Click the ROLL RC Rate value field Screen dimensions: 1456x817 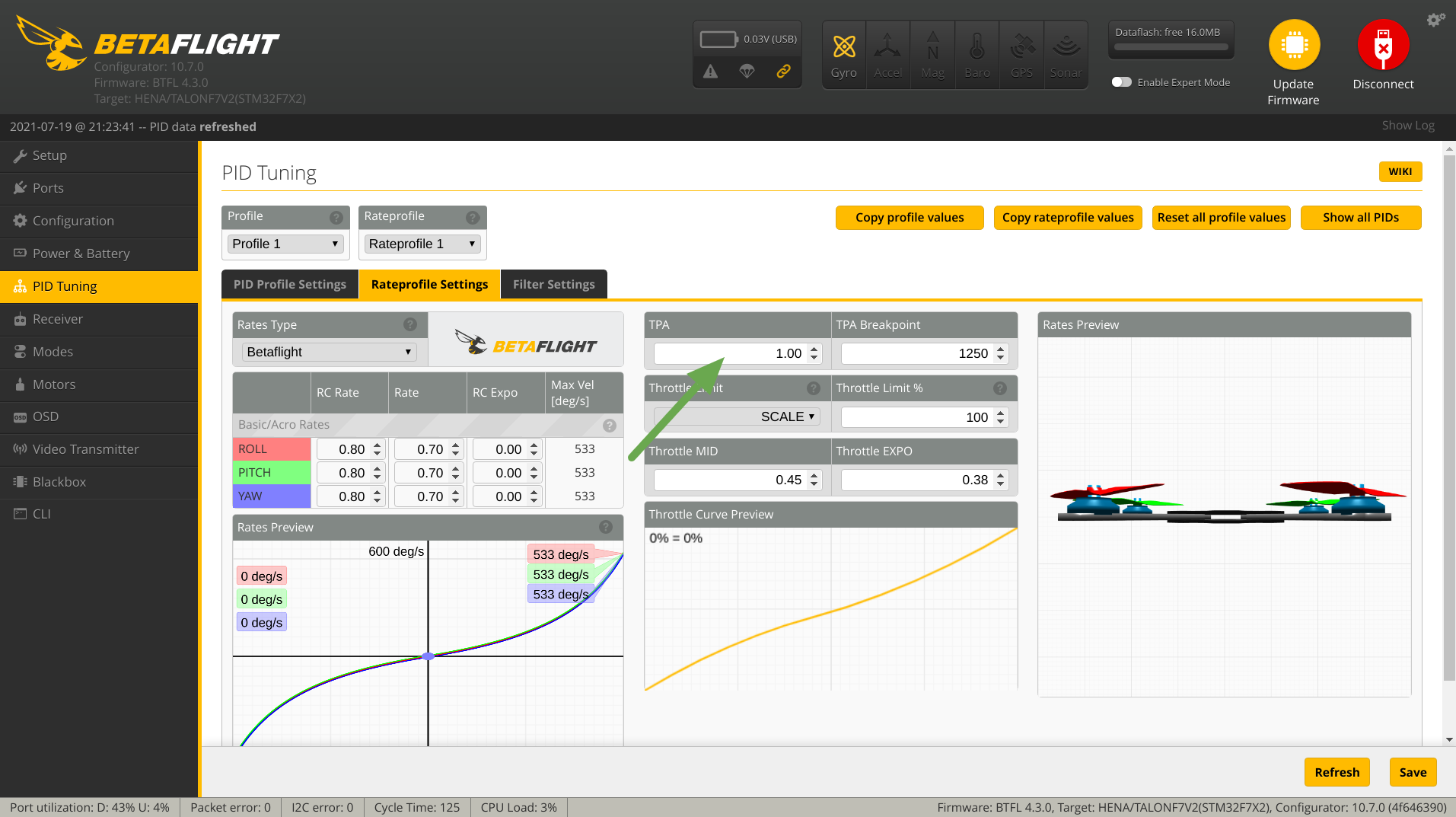[343, 449]
